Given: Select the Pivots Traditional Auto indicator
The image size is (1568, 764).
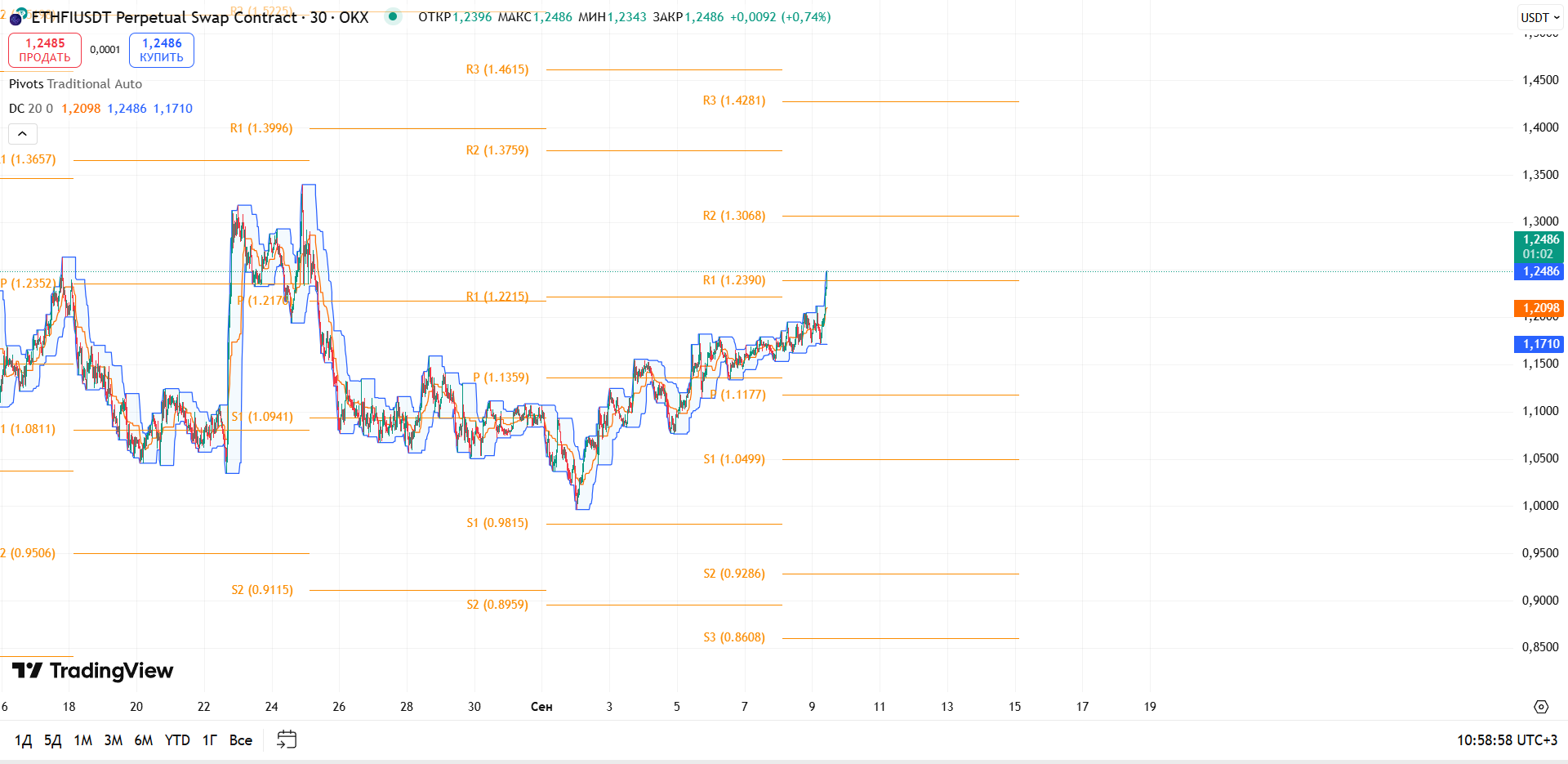Looking at the screenshot, I should [75, 84].
